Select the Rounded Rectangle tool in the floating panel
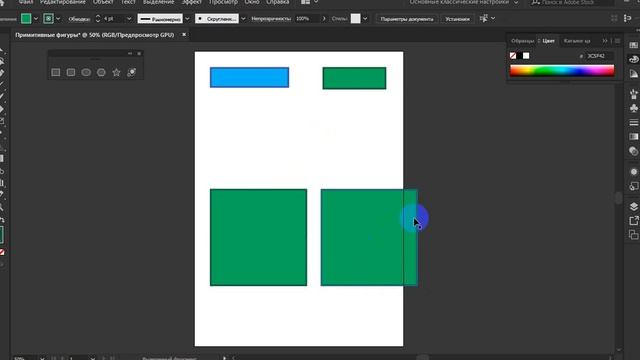 71,73
